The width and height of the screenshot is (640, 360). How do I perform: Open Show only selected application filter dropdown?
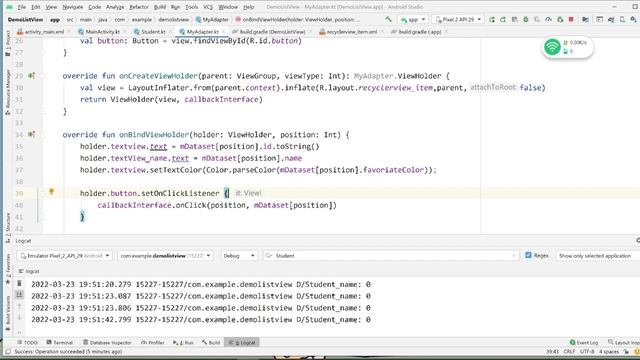(x=598, y=256)
